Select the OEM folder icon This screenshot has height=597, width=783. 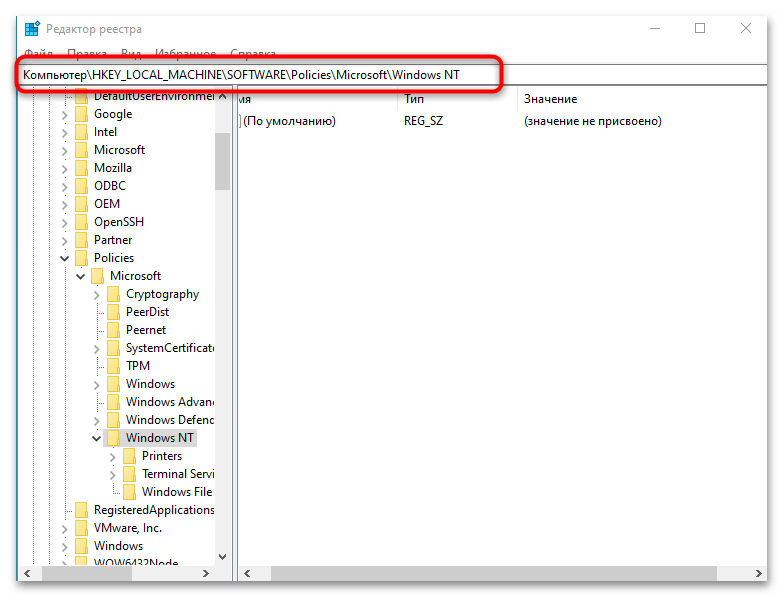coord(81,204)
